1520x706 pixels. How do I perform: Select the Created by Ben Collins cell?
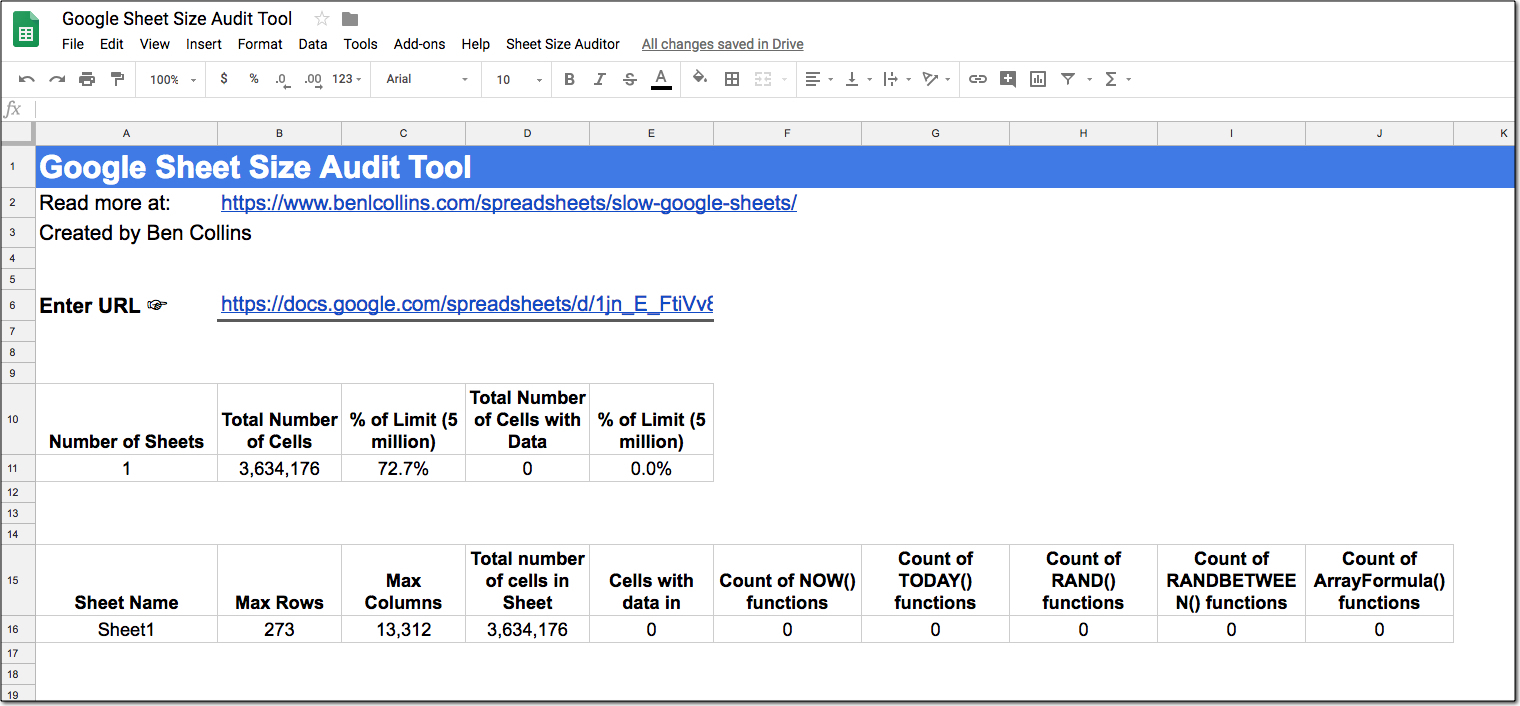pyautogui.click(x=126, y=233)
